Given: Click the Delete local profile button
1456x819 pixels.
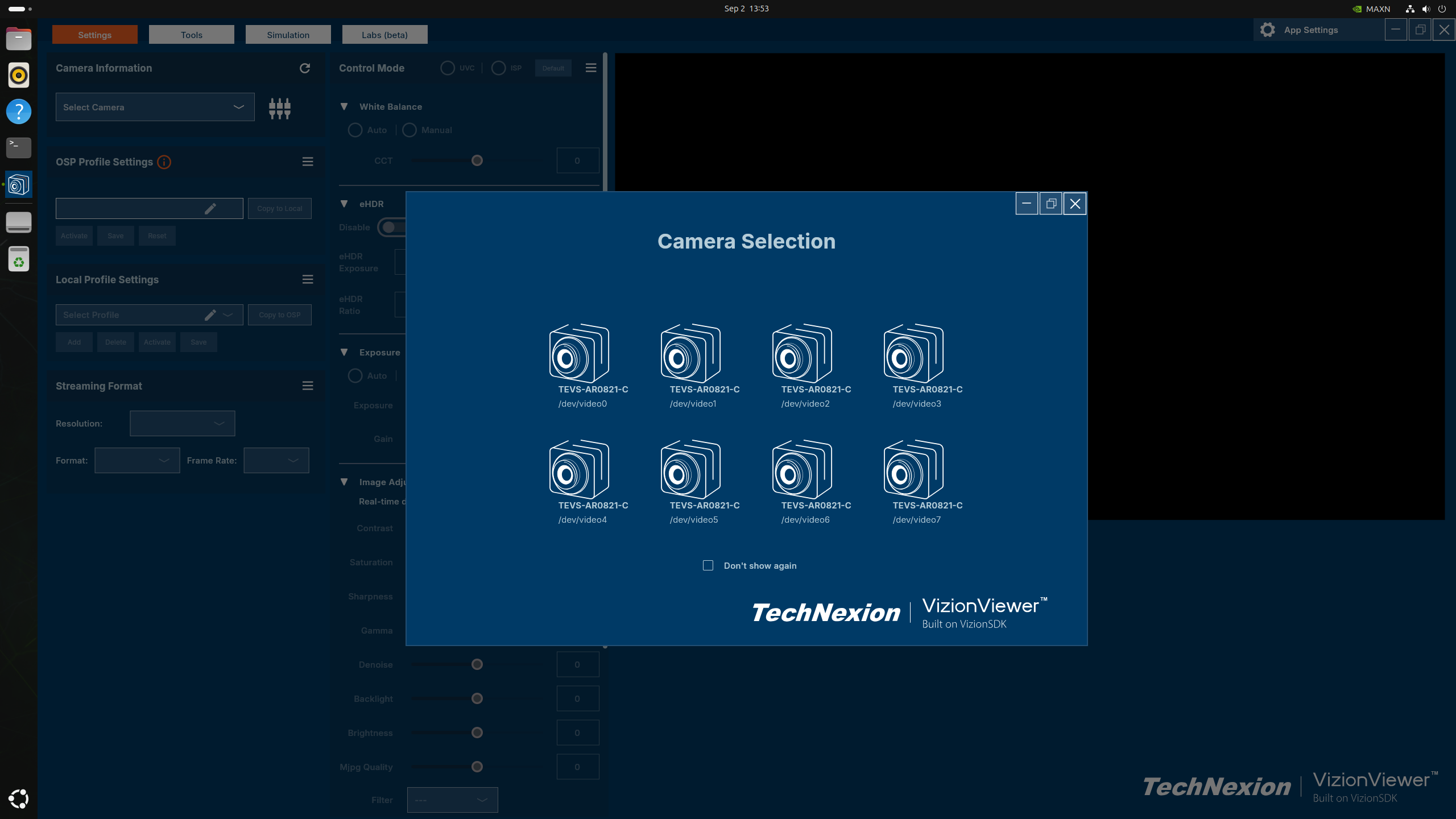Looking at the screenshot, I should tap(115, 342).
